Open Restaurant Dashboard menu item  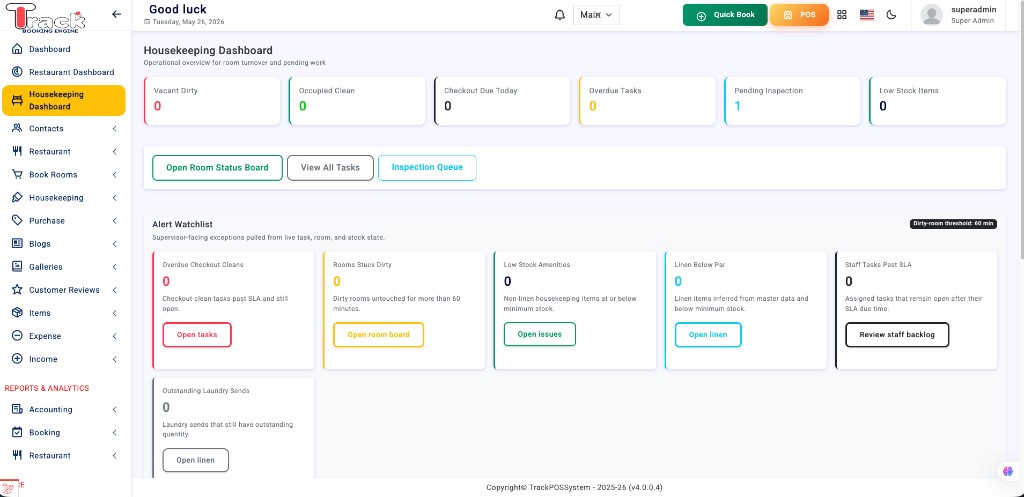(63, 72)
